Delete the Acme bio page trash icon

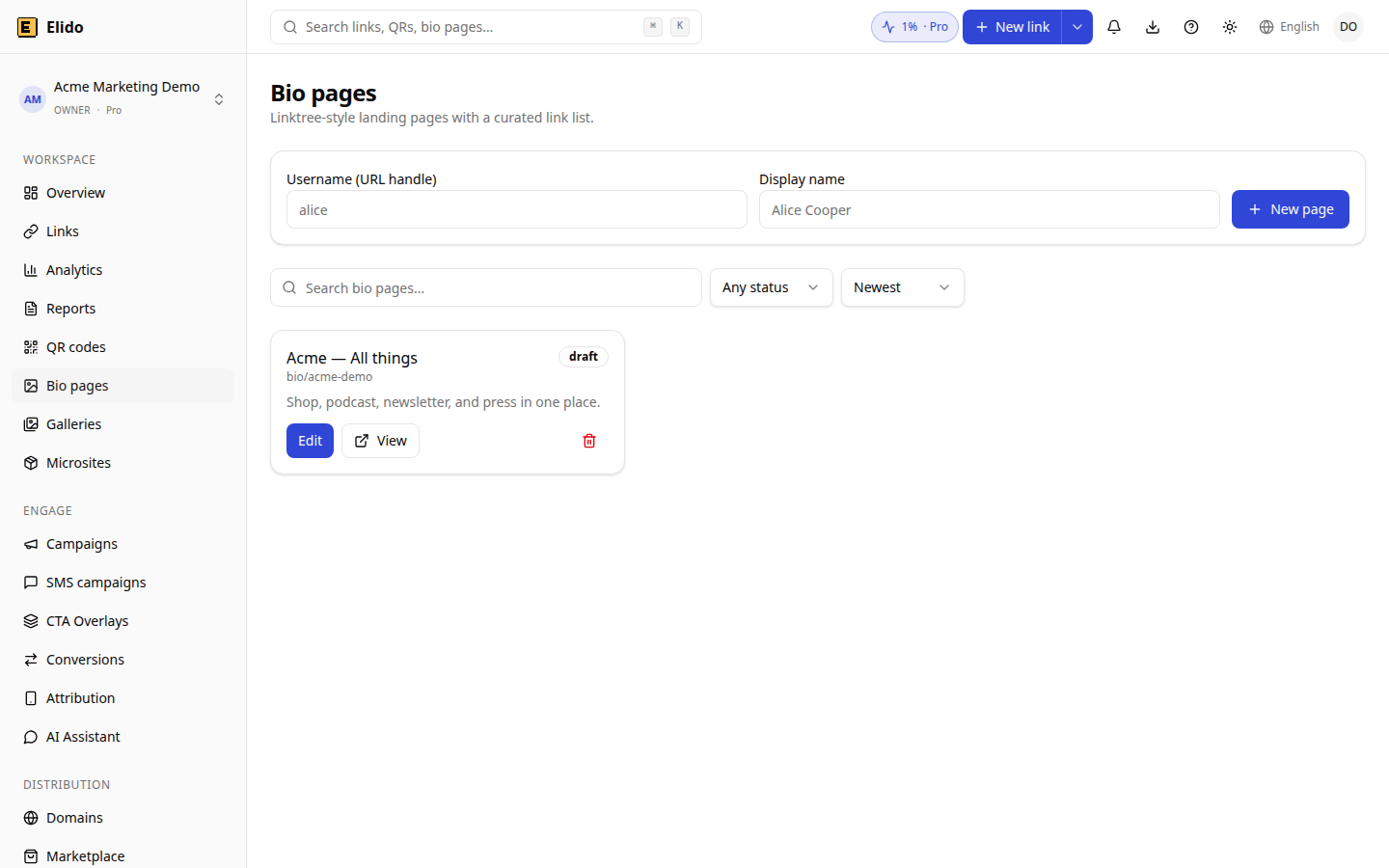point(589,441)
